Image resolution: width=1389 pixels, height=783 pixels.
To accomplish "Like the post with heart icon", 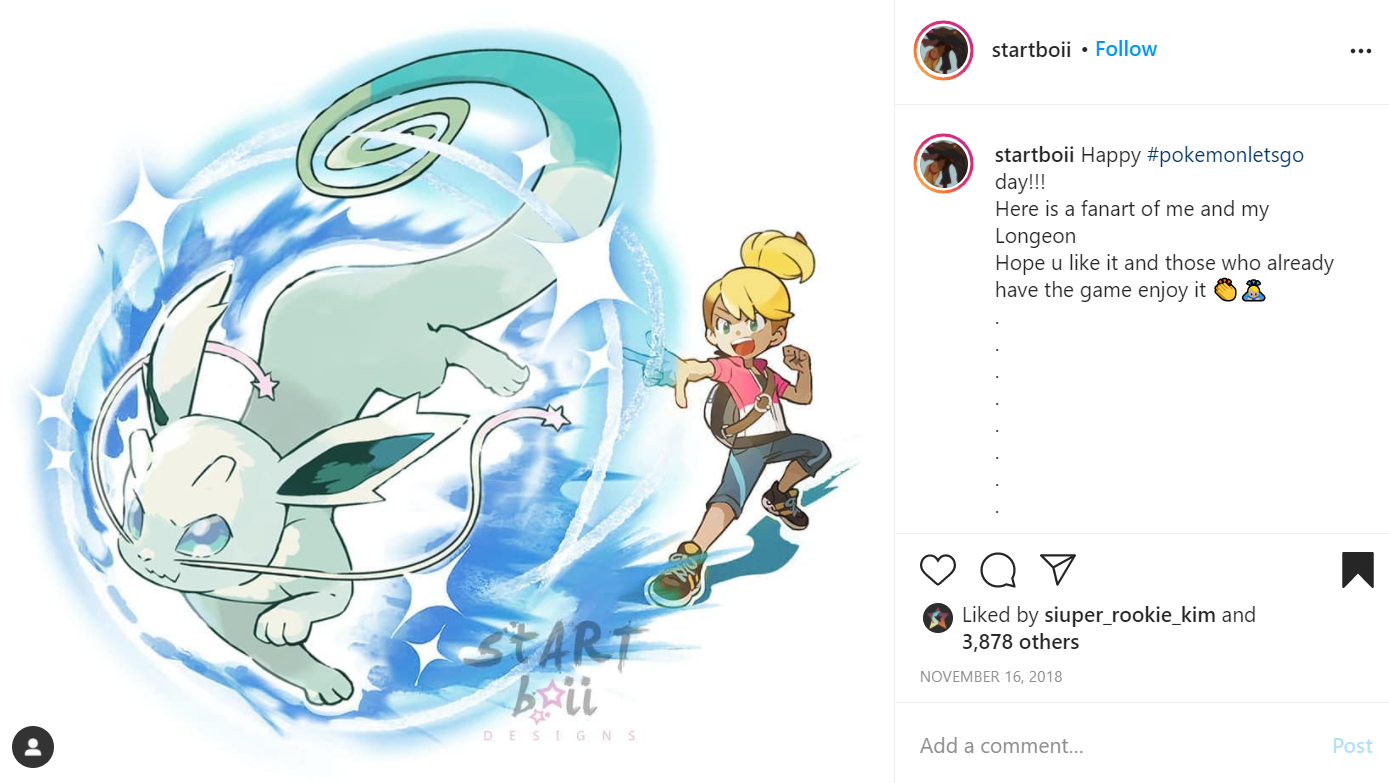I will [937, 569].
